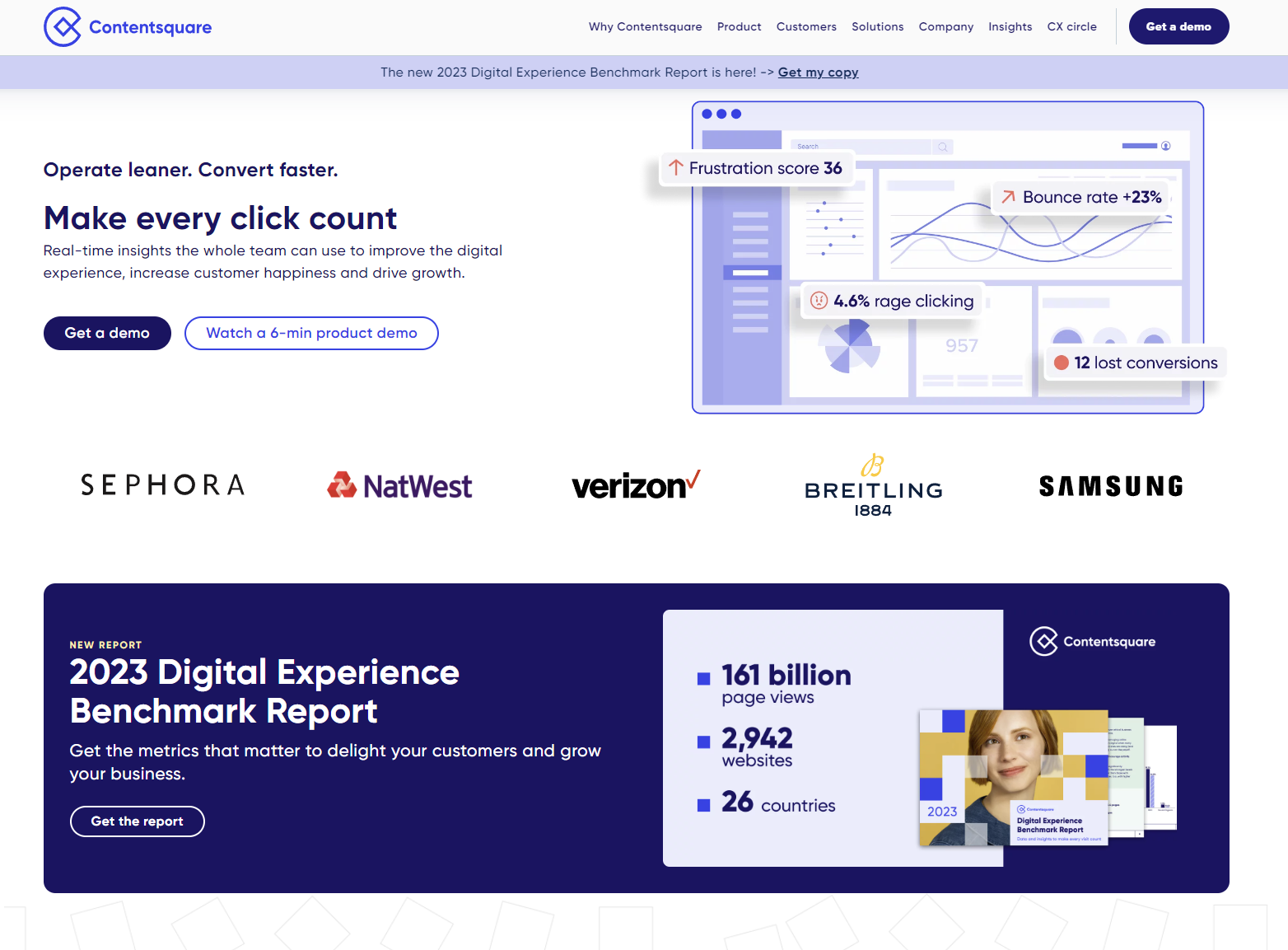The image size is (1288, 950).
Task: Open the Why Contentsquare menu
Action: [645, 26]
